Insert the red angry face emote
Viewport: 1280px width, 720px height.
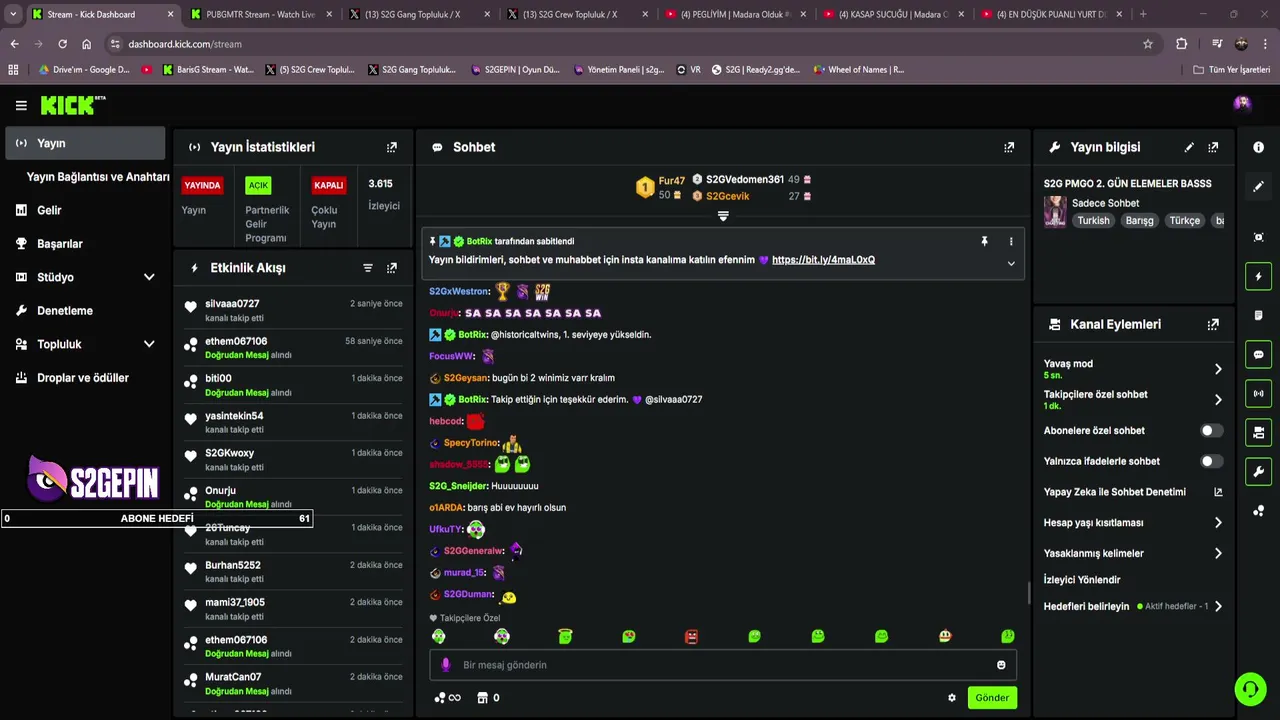coord(691,636)
